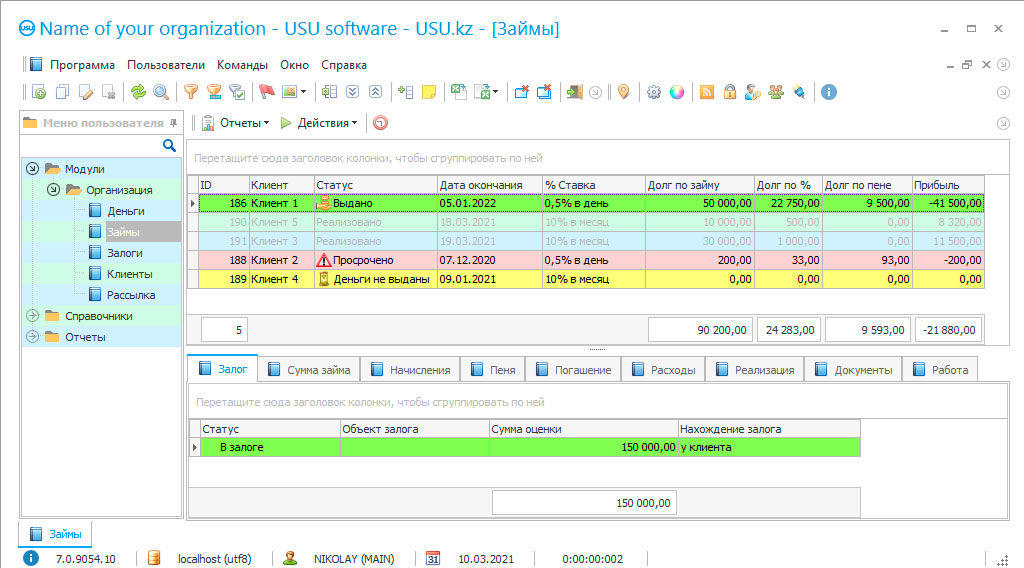1024x568 pixels.
Task: Click the funnel with checkmark icon
Action: point(237,92)
